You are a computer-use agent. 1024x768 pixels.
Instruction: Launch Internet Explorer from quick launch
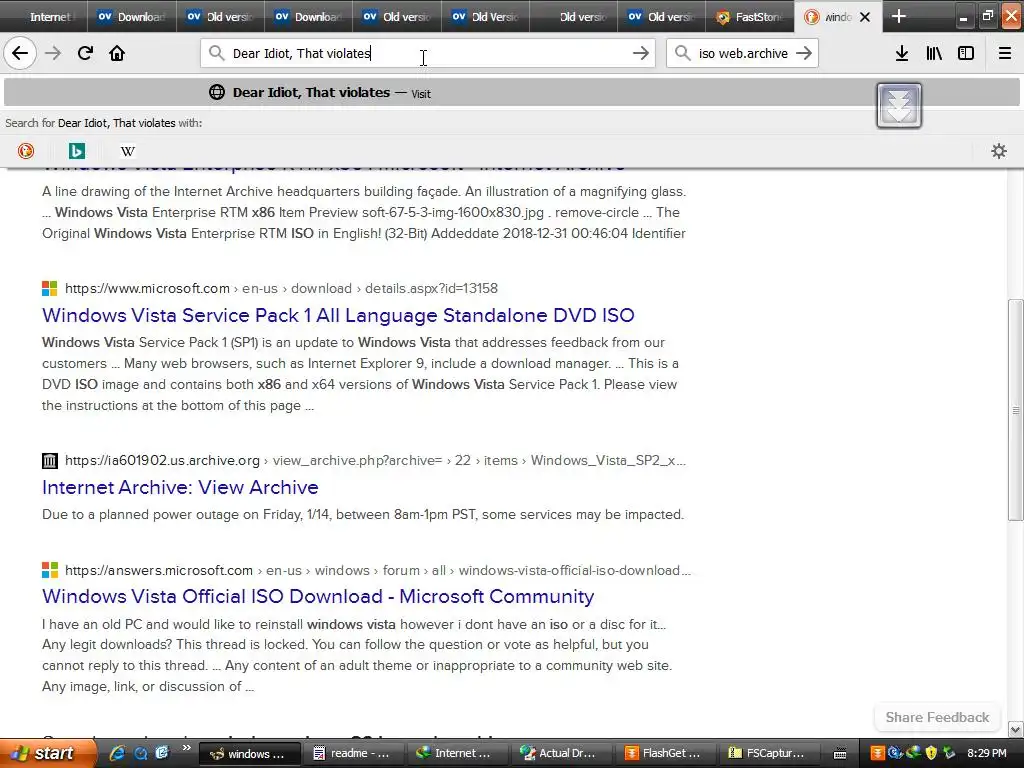tap(117, 753)
